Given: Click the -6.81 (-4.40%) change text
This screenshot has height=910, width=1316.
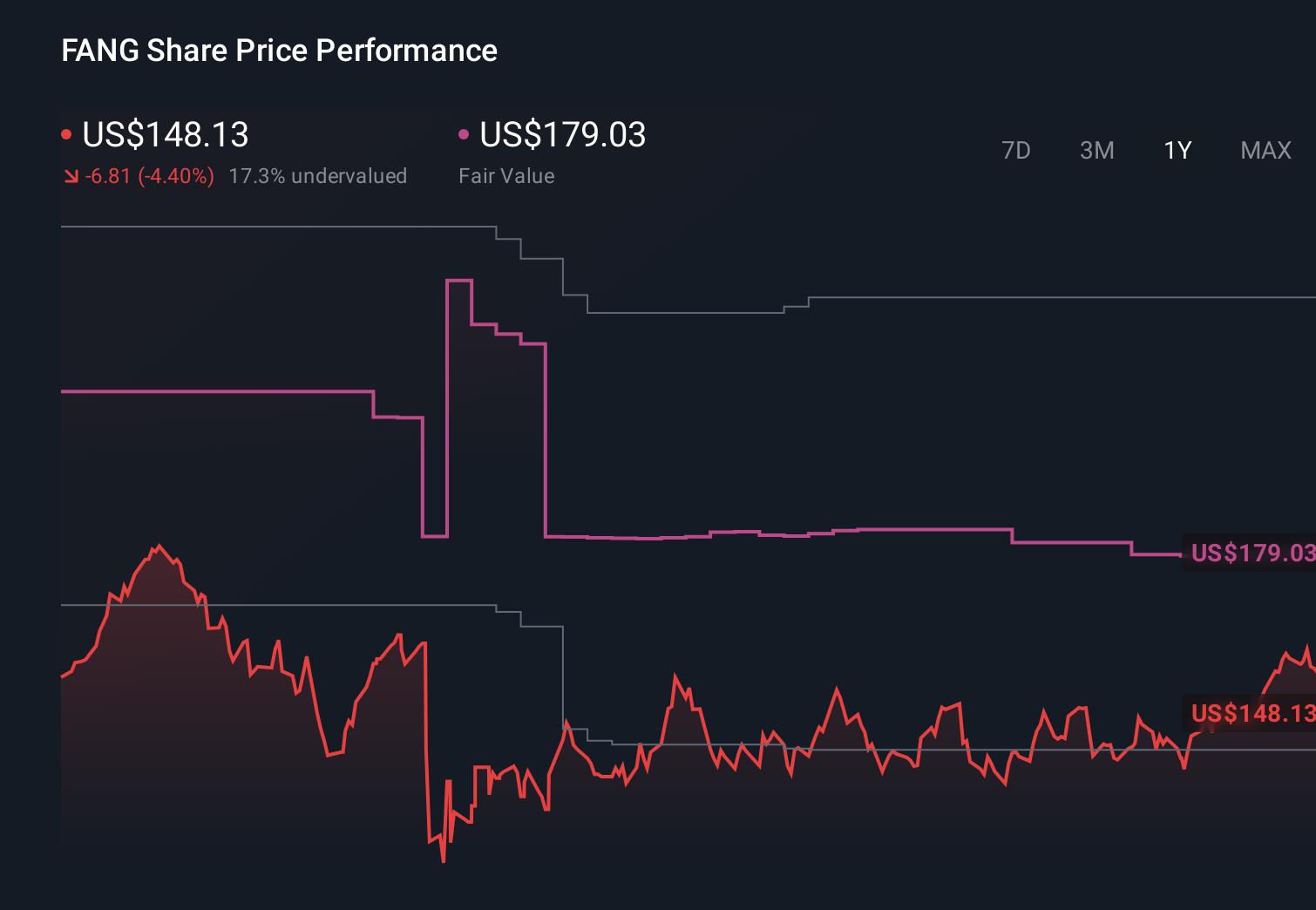Looking at the screenshot, I should coord(149,175).
